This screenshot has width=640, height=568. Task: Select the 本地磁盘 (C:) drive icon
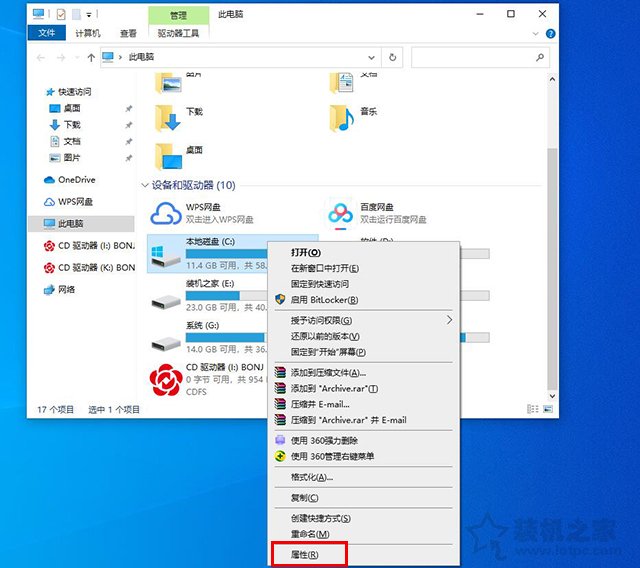166,256
